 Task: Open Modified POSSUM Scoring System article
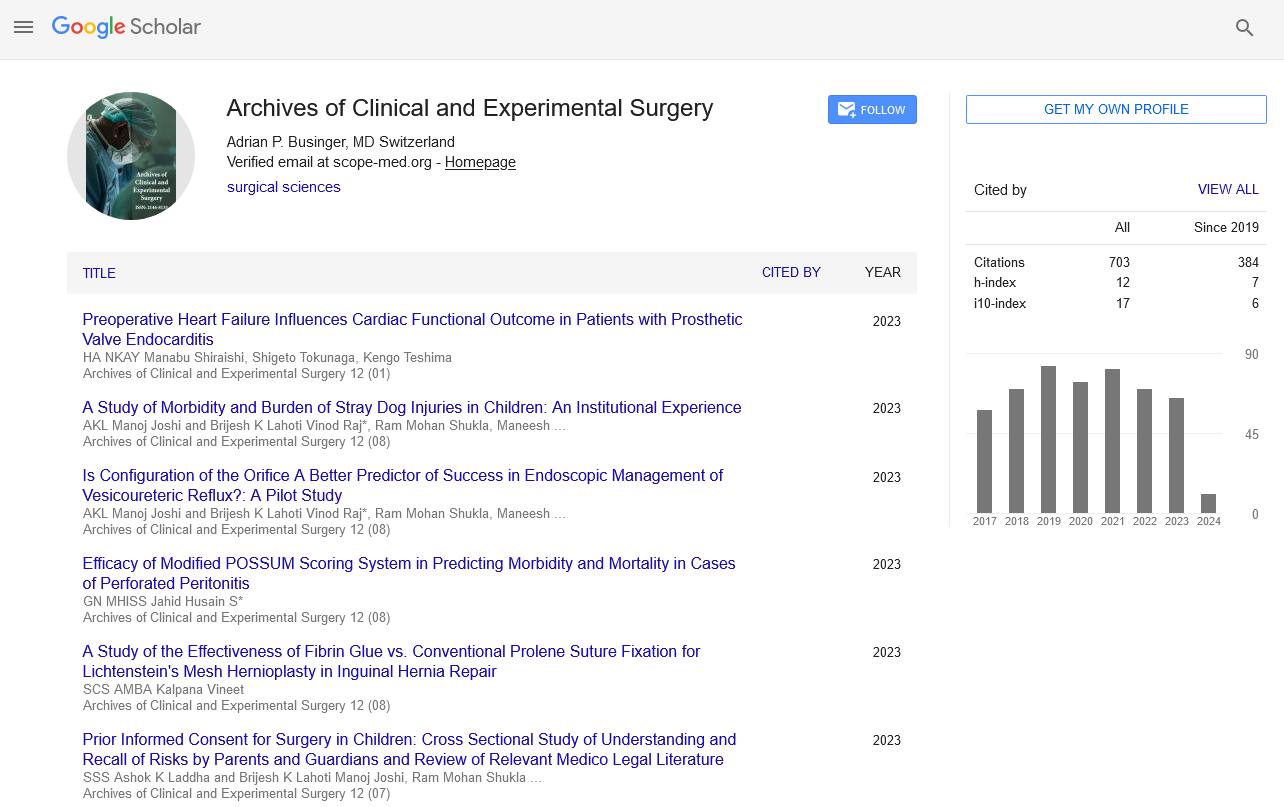[409, 573]
